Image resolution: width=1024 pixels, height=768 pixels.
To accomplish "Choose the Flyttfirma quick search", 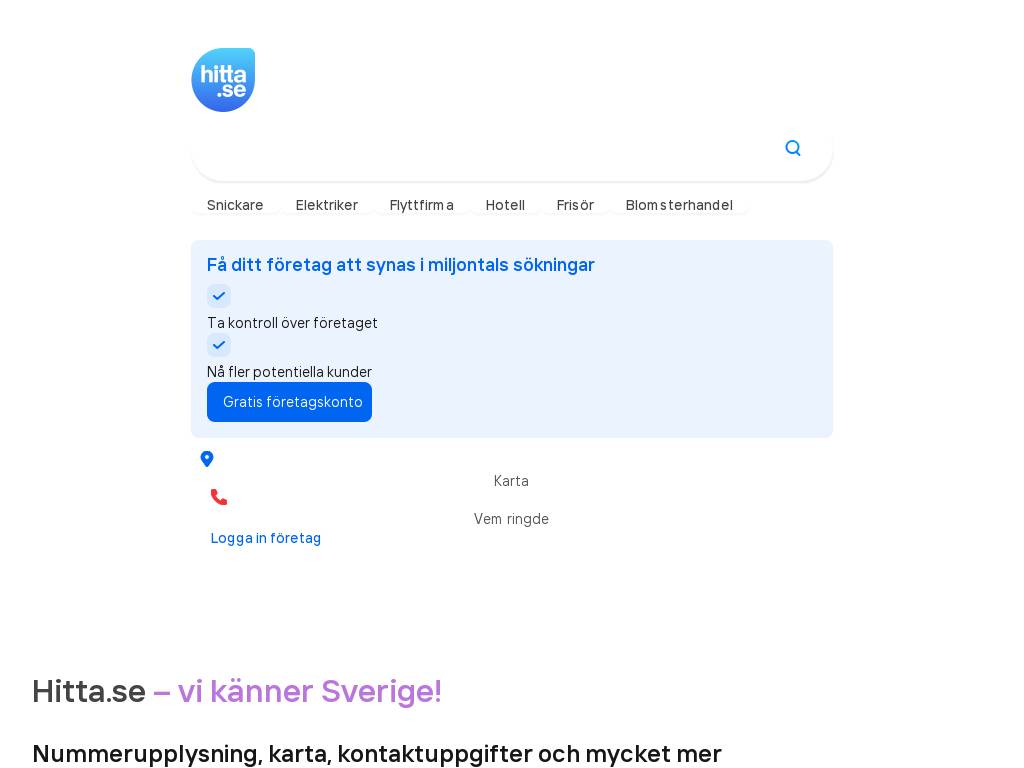I will pos(422,205).
